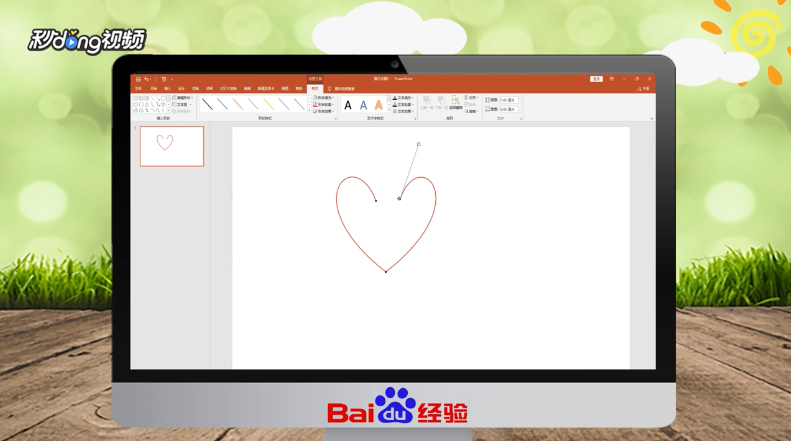791x441 pixels.
Task: Select slide 1 thumbnail with heart
Action: (x=172, y=146)
